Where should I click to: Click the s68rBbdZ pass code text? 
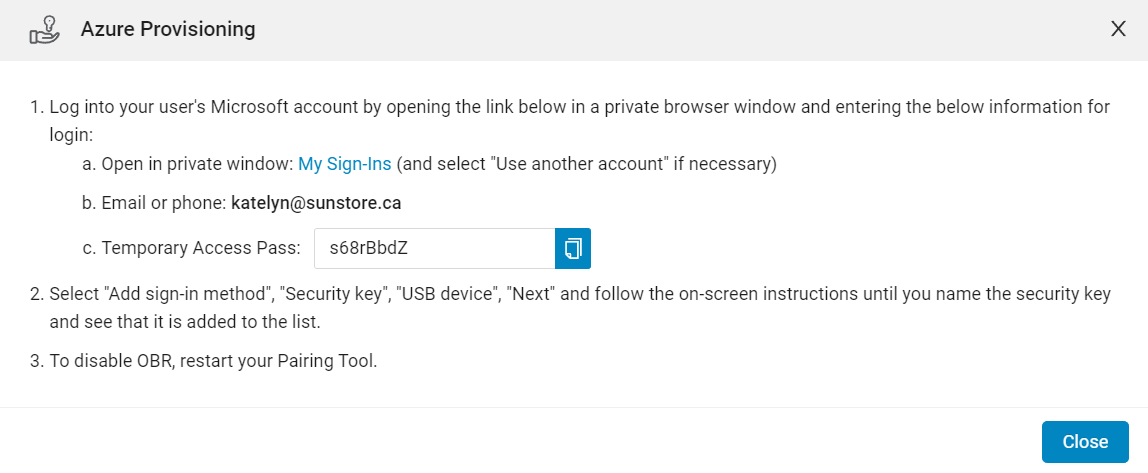[368, 248]
